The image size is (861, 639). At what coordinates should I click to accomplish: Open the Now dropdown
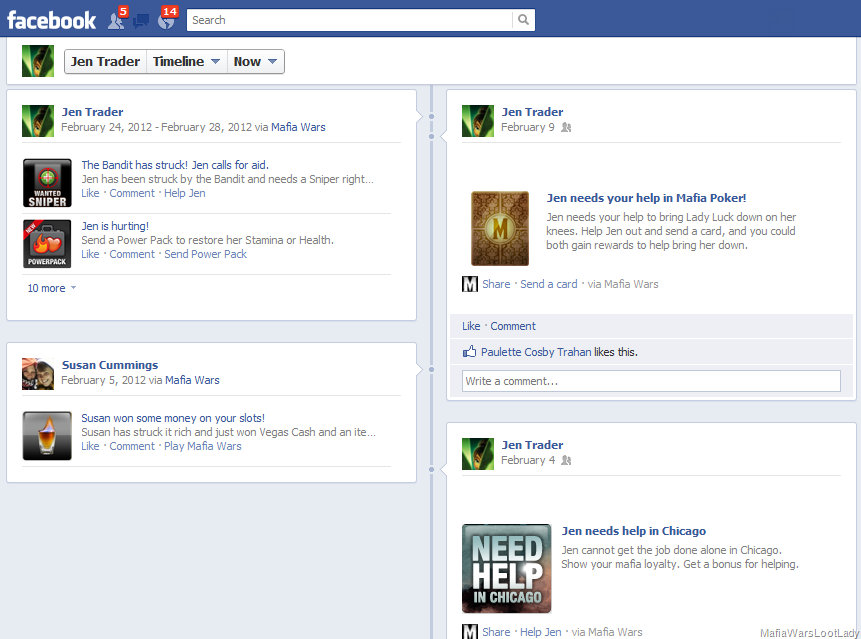[x=255, y=61]
